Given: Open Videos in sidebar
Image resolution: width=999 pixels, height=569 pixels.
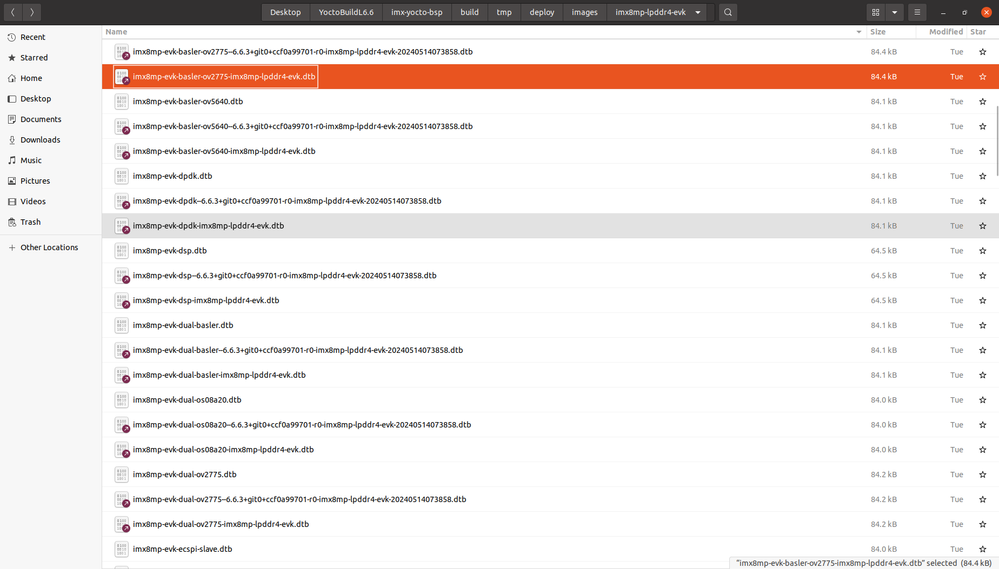Looking at the screenshot, I should pos(51,201).
